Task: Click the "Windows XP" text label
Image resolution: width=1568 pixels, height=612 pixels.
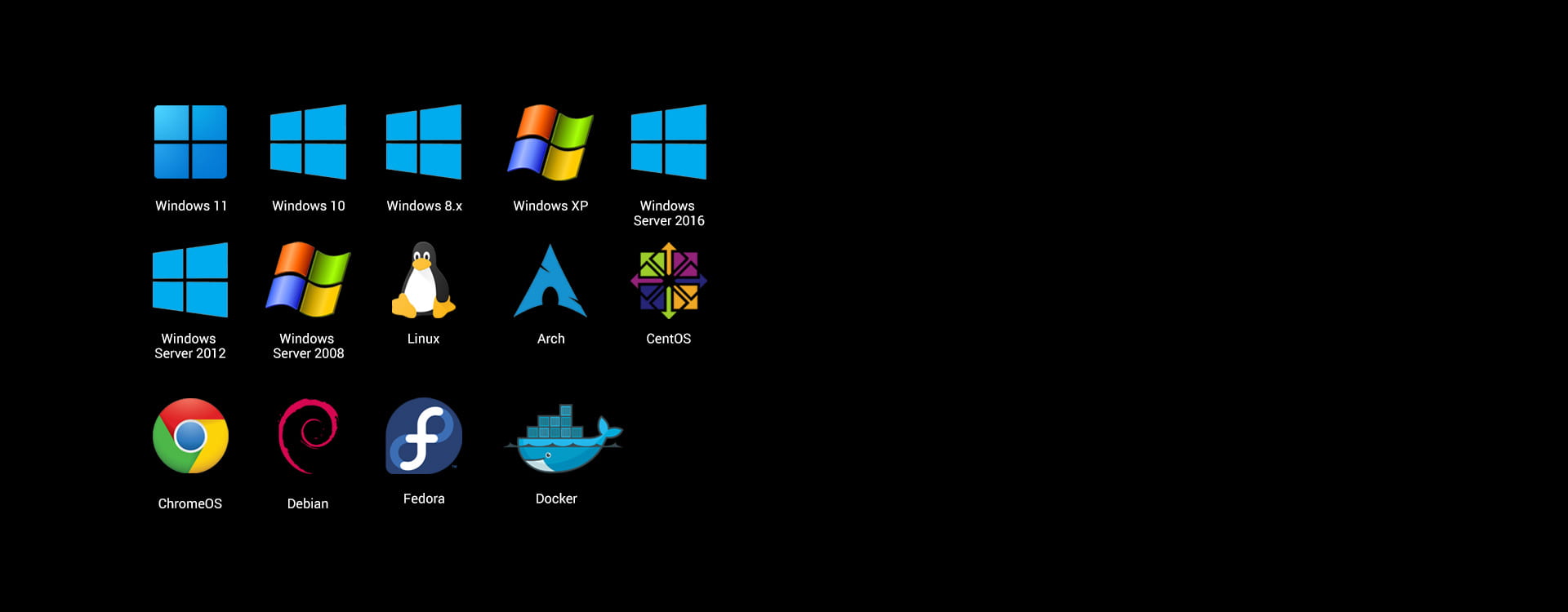Action: [550, 206]
